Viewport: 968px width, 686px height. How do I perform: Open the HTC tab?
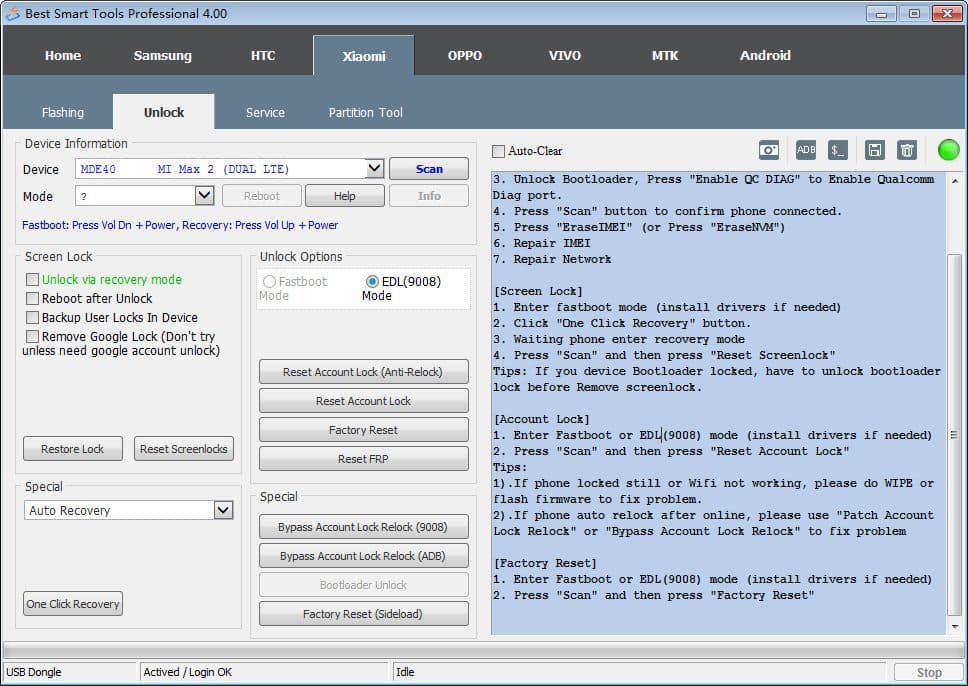pos(263,56)
